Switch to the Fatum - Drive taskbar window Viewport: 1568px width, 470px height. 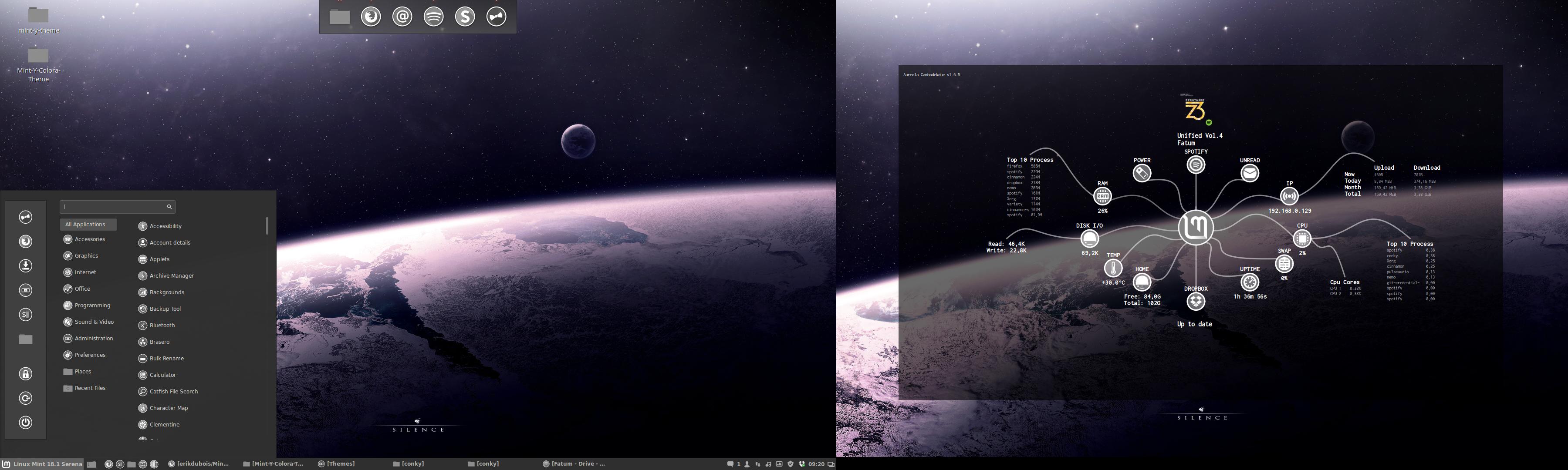[x=574, y=464]
